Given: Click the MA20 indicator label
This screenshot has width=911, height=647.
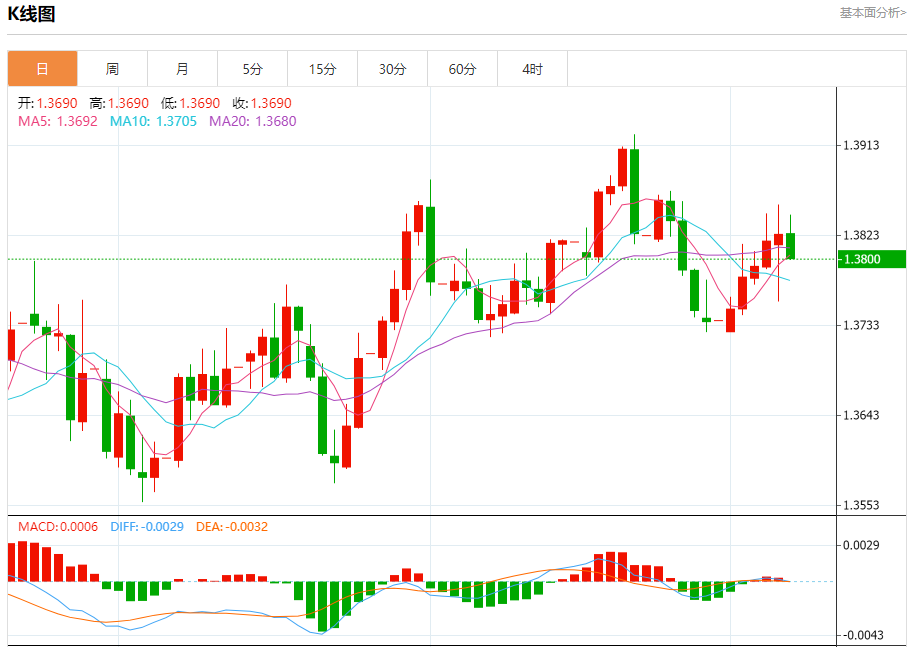Looking at the screenshot, I should point(253,121).
